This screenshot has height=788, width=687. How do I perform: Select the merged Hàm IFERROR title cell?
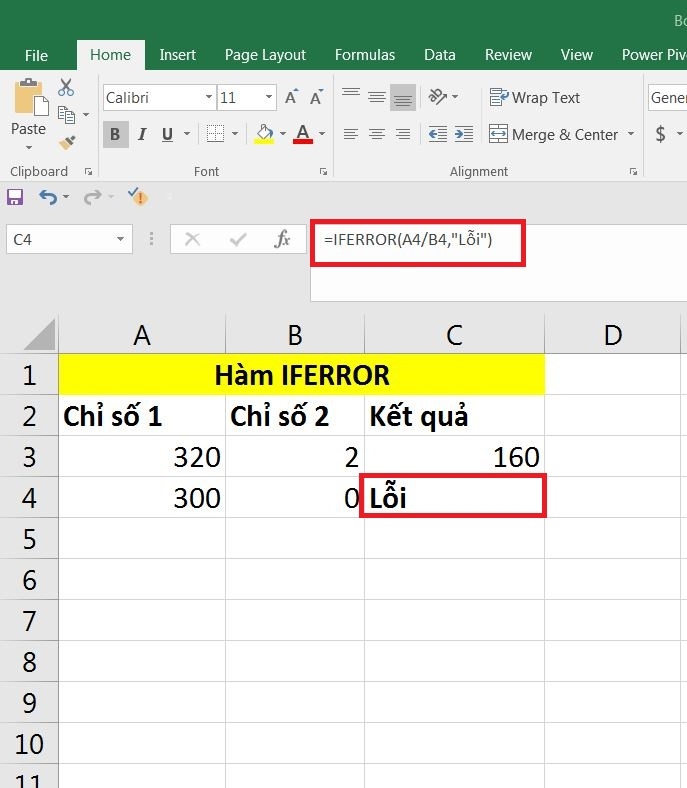click(302, 374)
